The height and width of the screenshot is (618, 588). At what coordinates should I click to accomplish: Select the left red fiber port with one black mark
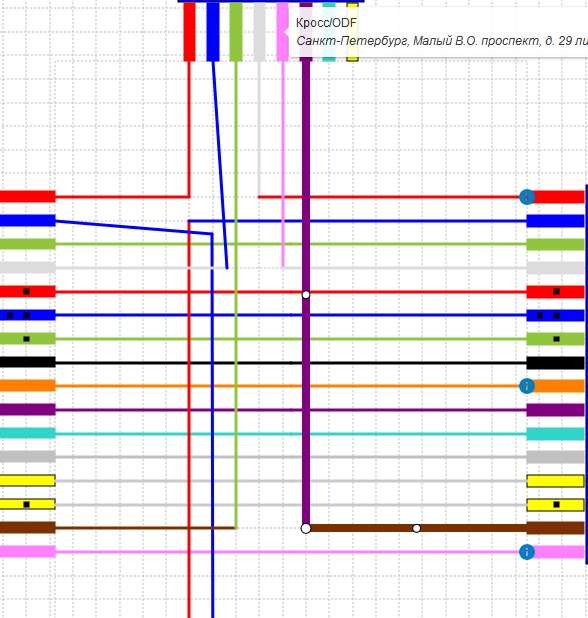[28, 292]
